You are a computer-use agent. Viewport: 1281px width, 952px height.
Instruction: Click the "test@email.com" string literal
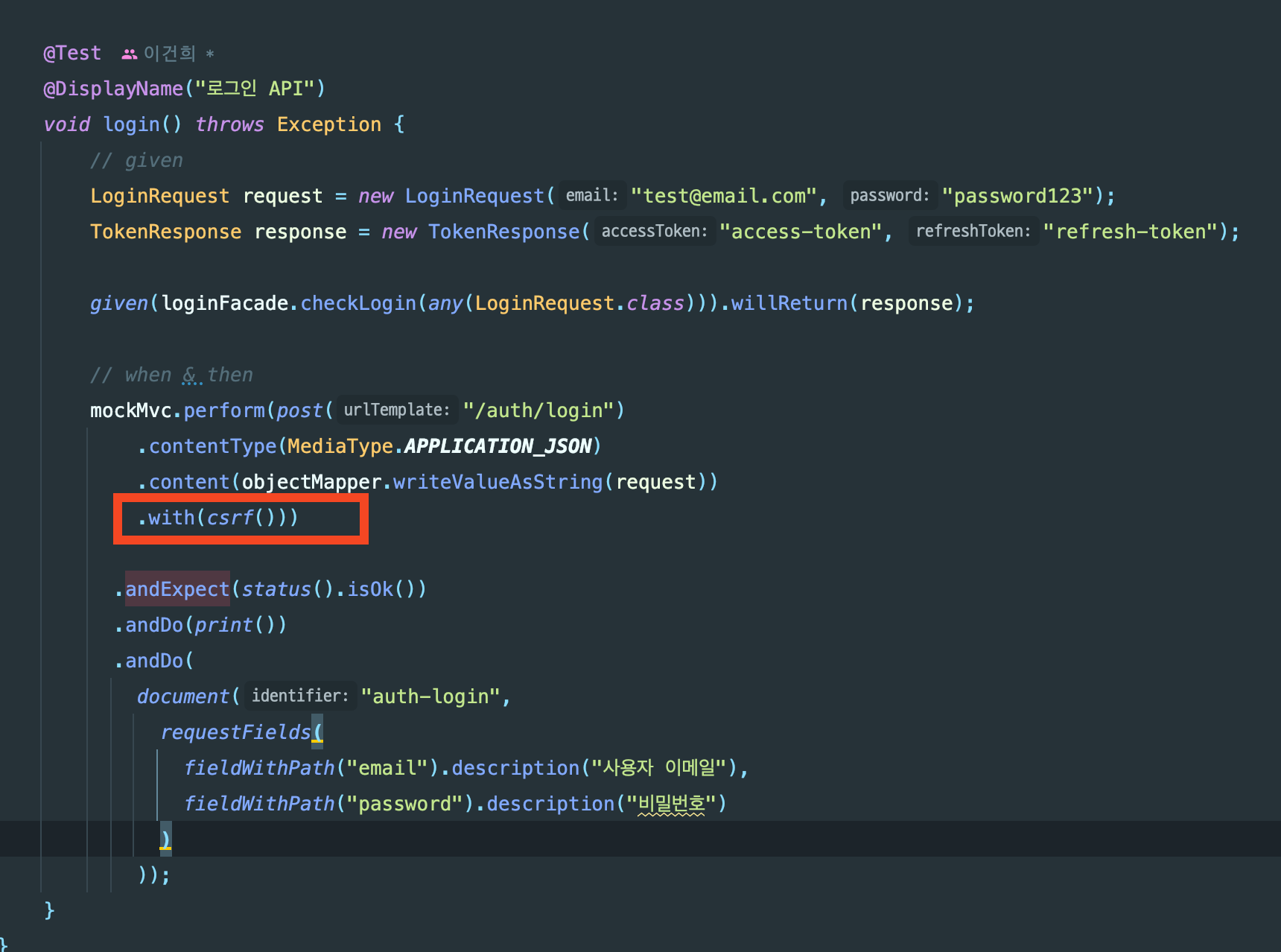click(724, 196)
